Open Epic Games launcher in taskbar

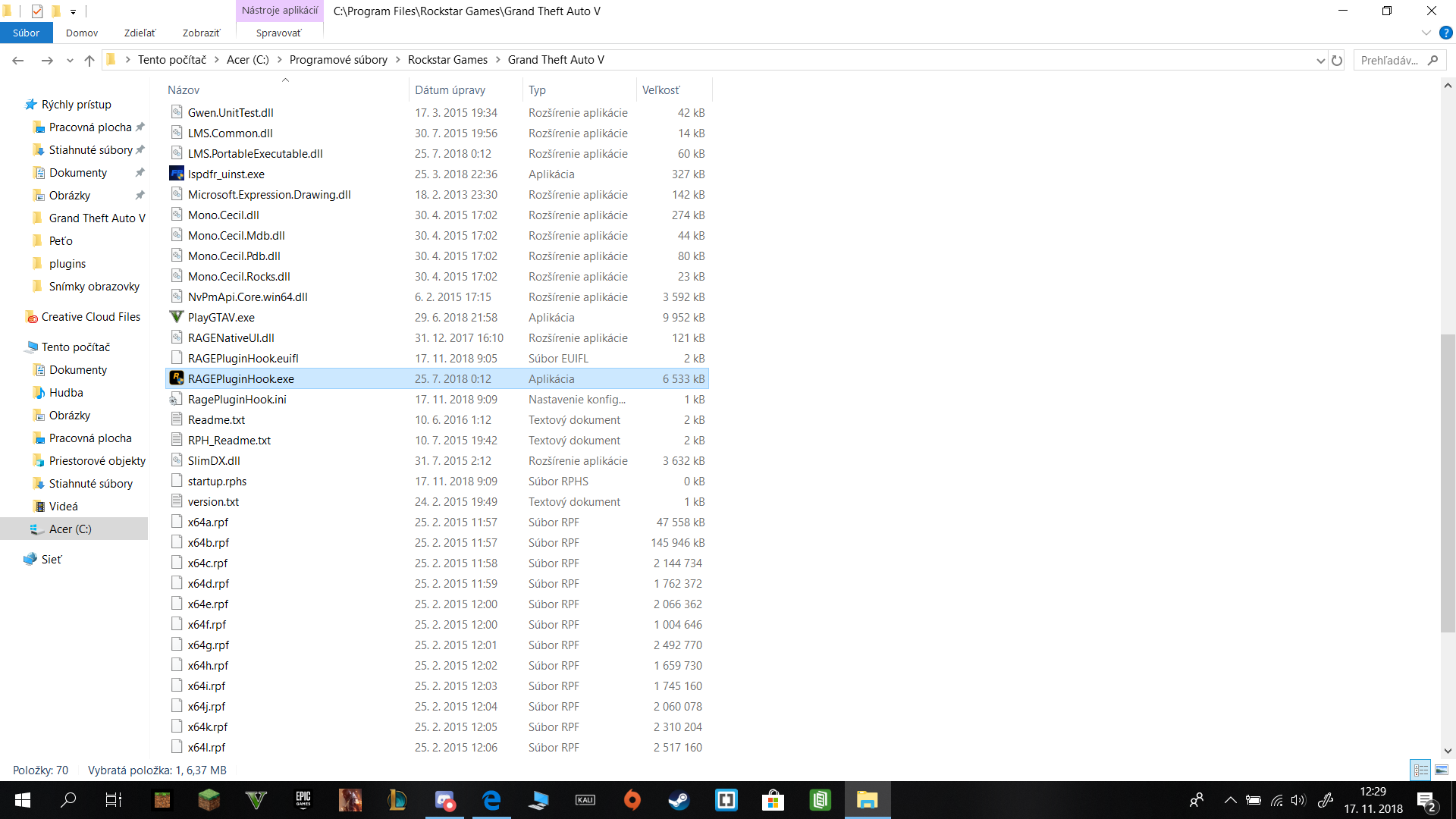(x=303, y=800)
